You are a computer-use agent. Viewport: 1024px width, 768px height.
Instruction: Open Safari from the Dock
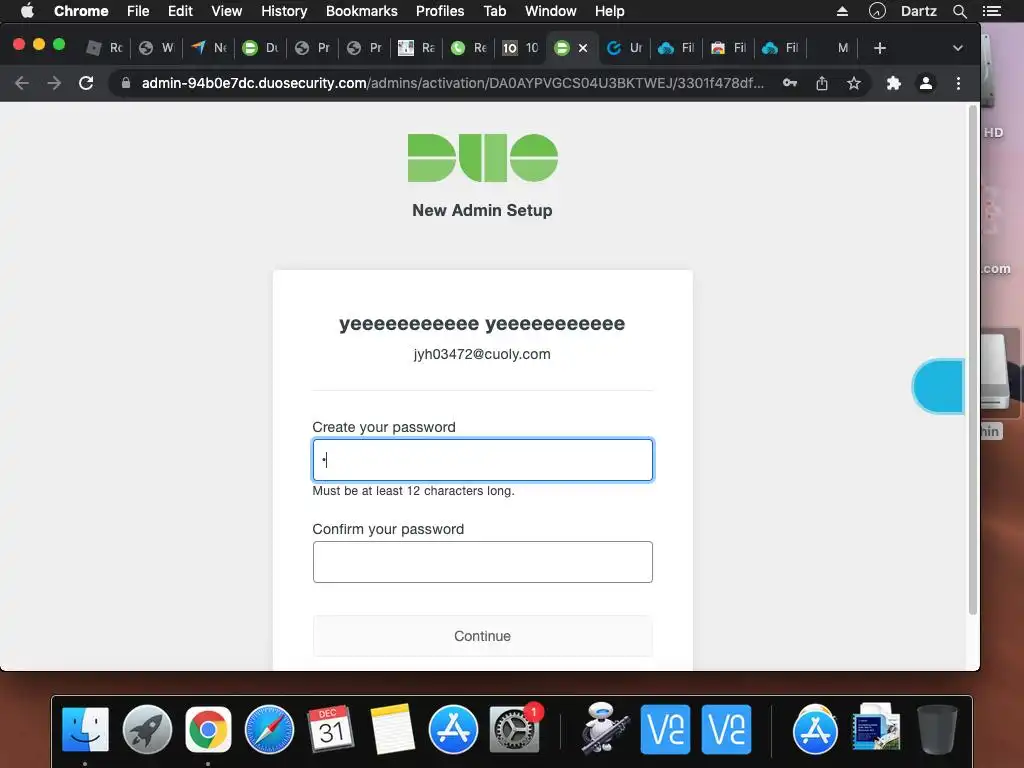pos(269,729)
